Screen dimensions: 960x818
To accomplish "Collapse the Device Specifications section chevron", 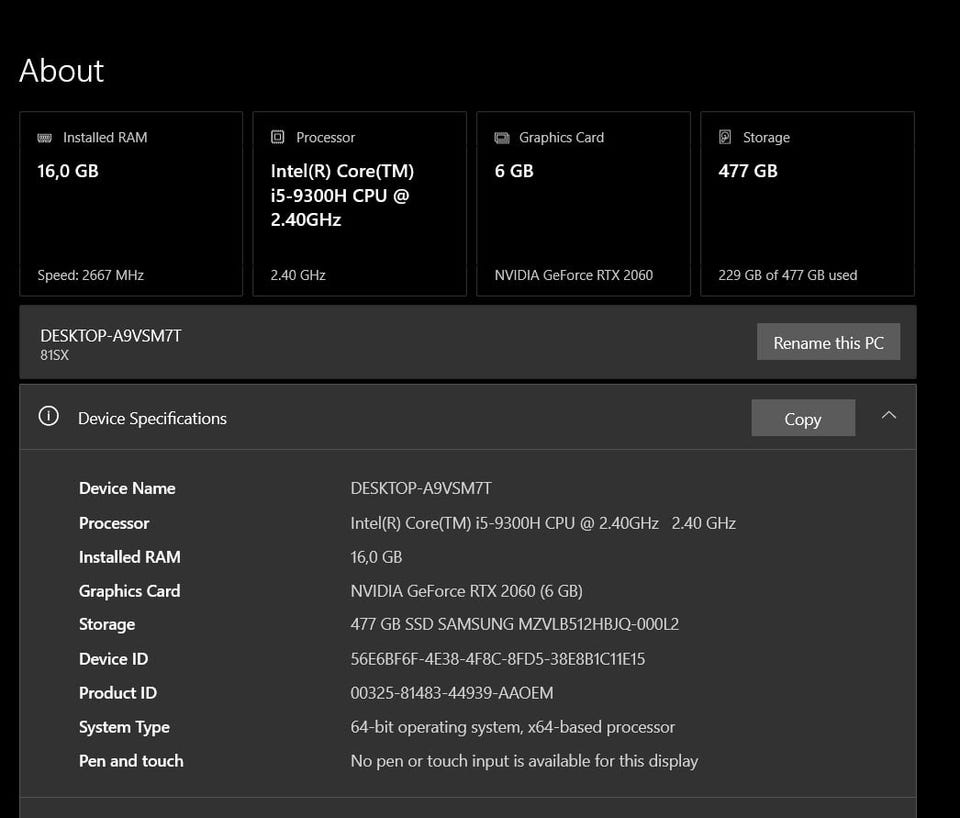I will tap(888, 416).
